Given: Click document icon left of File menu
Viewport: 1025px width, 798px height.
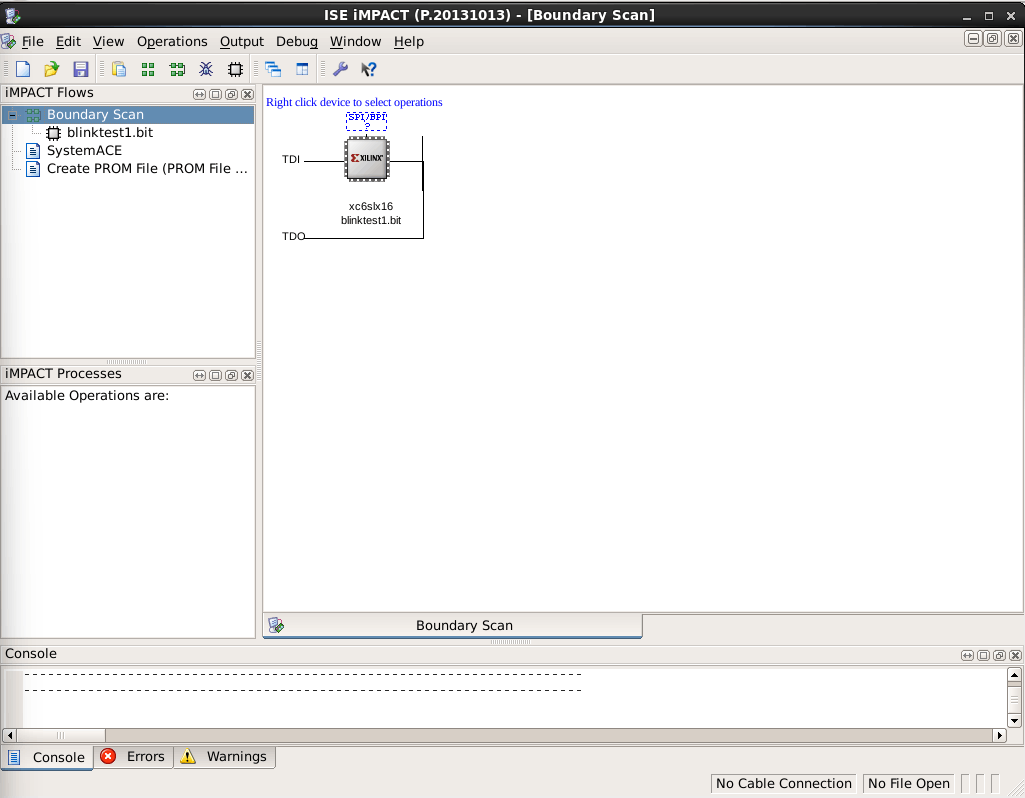Looking at the screenshot, I should (8, 41).
